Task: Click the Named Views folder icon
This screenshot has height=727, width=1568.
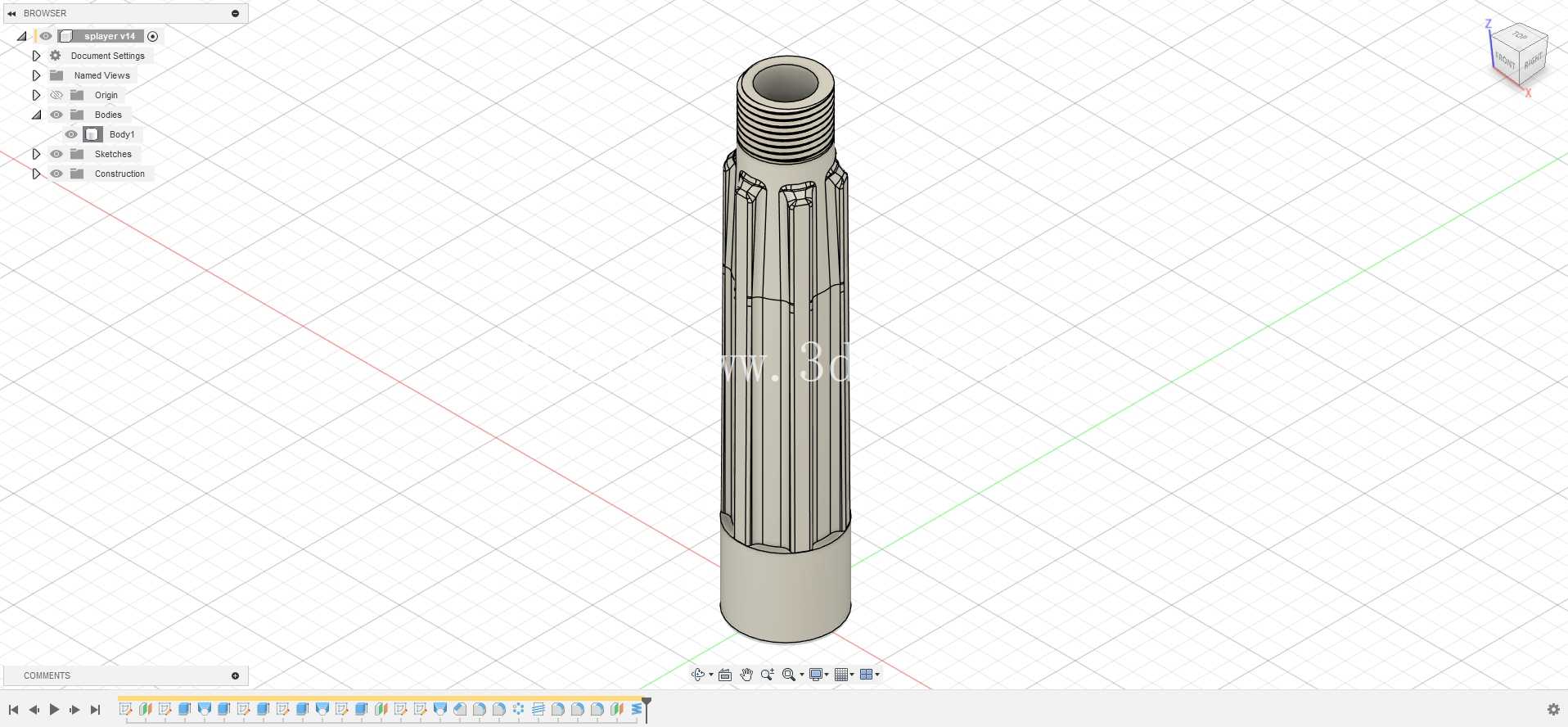Action: coord(56,75)
